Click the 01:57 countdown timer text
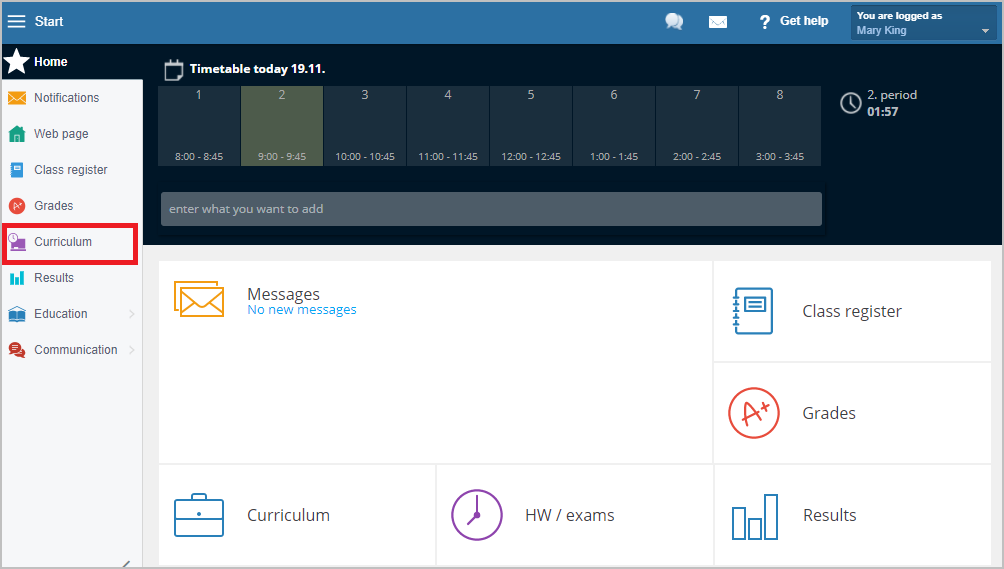The width and height of the screenshot is (1004, 569). 882,111
